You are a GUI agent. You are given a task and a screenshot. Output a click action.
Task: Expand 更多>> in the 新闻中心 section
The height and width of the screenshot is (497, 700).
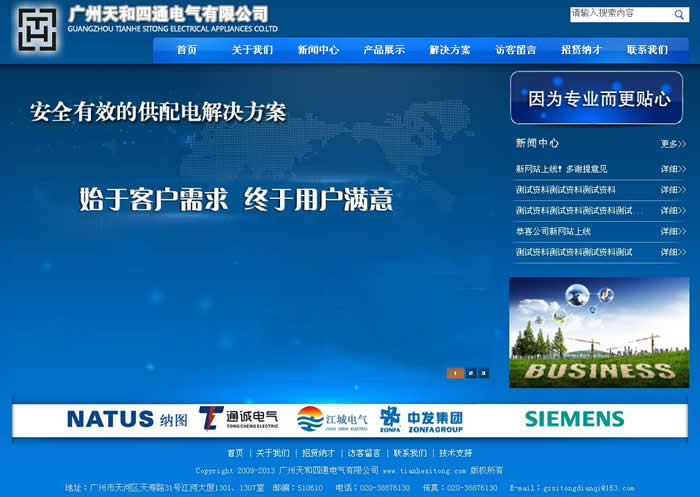point(673,144)
